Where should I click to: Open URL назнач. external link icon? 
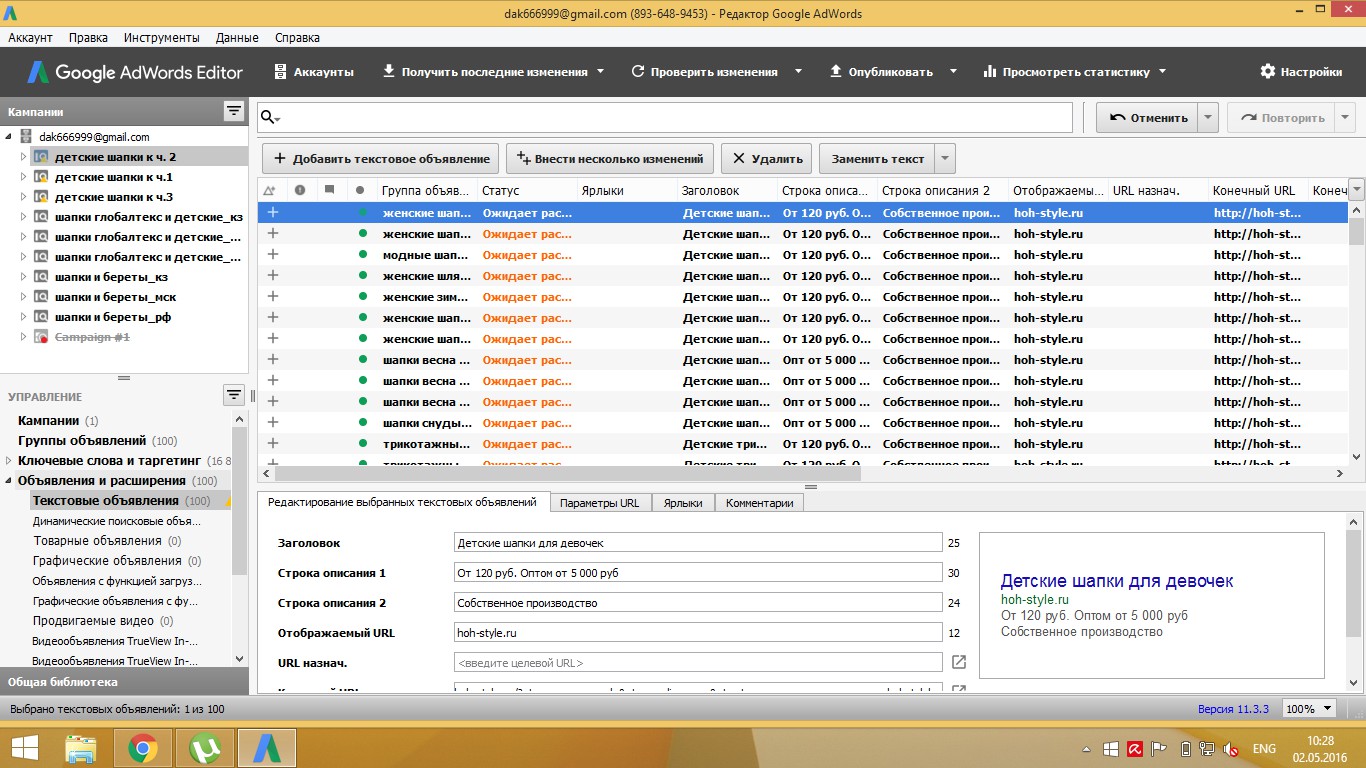[x=958, y=662]
